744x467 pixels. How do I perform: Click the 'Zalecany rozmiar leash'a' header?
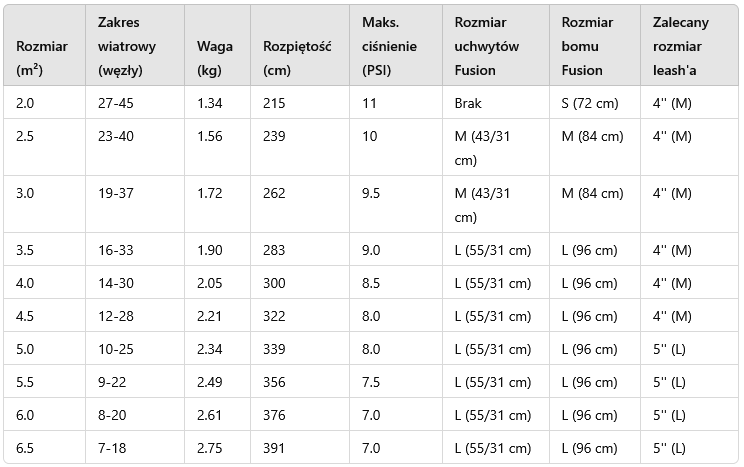679,46
